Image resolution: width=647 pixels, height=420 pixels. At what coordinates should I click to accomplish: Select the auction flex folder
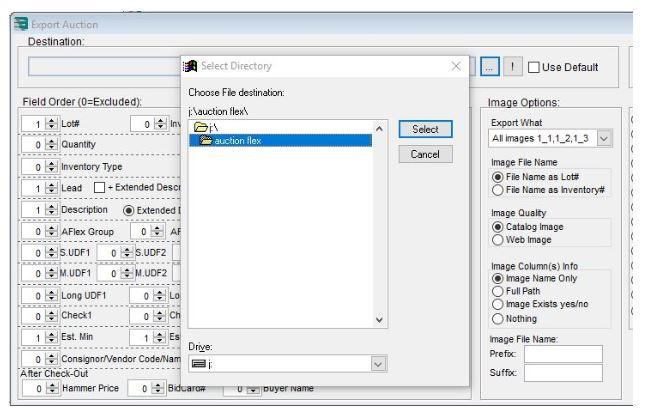pyautogui.click(x=280, y=141)
